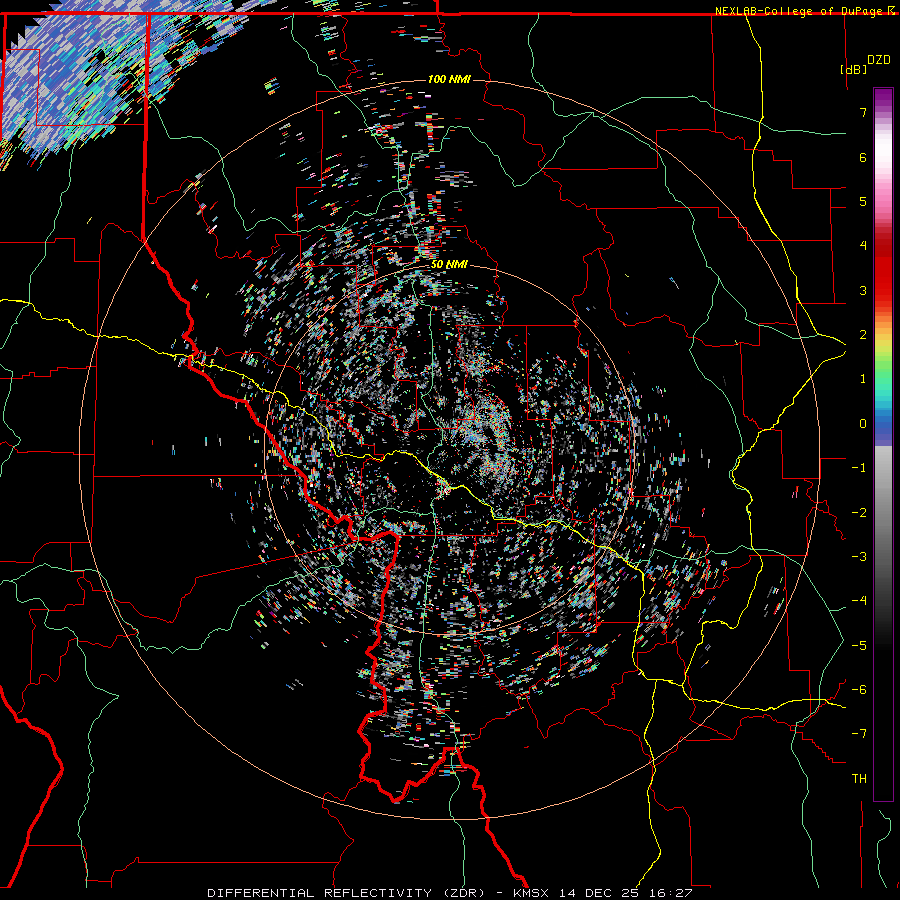
Task: Click the TH threshold label on legend
Action: (x=859, y=779)
